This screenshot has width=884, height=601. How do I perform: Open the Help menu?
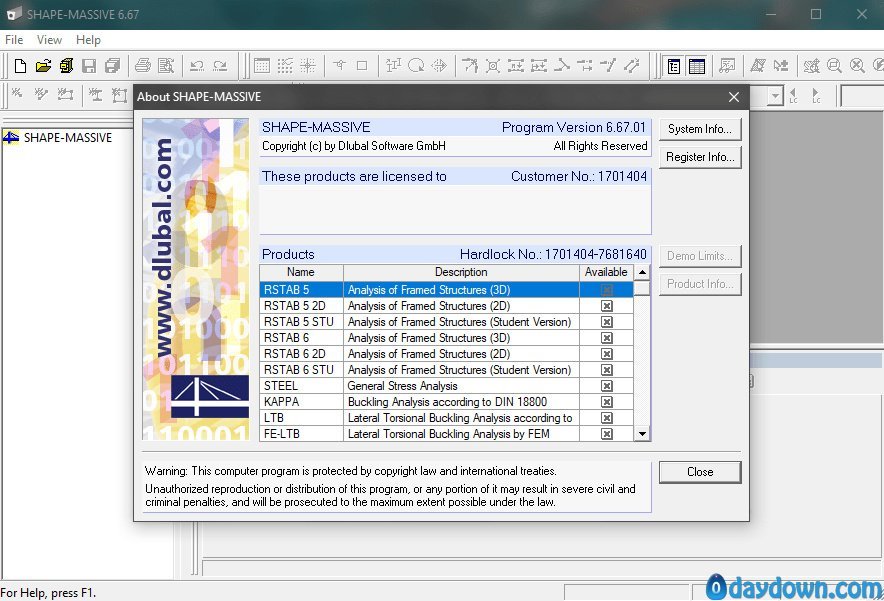click(x=88, y=40)
